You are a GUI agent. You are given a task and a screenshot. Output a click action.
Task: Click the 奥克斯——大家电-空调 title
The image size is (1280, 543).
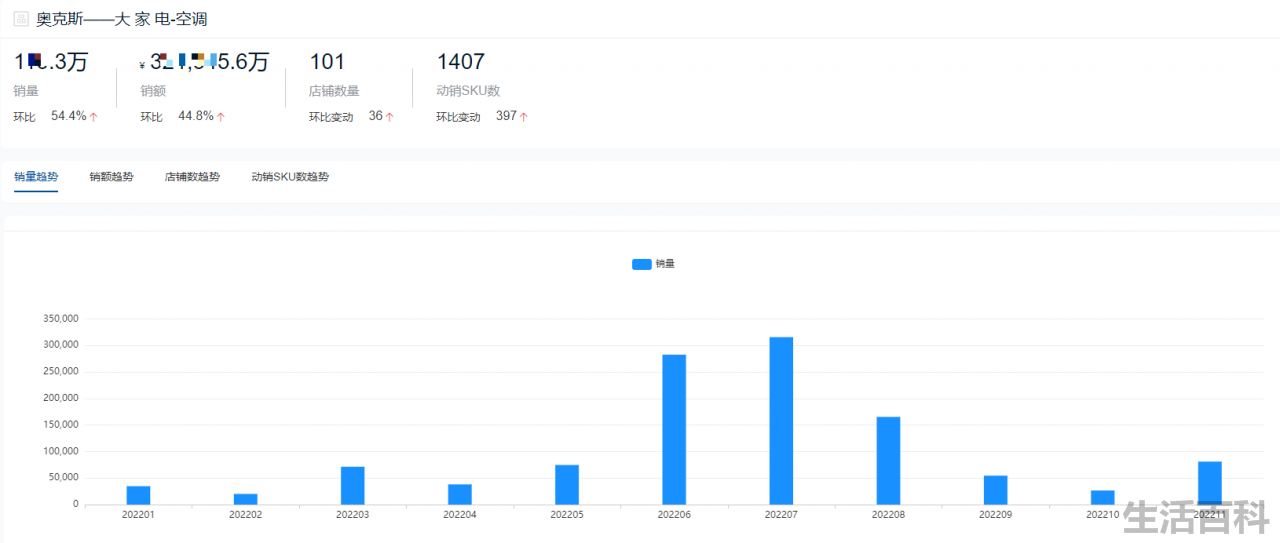coord(122,19)
